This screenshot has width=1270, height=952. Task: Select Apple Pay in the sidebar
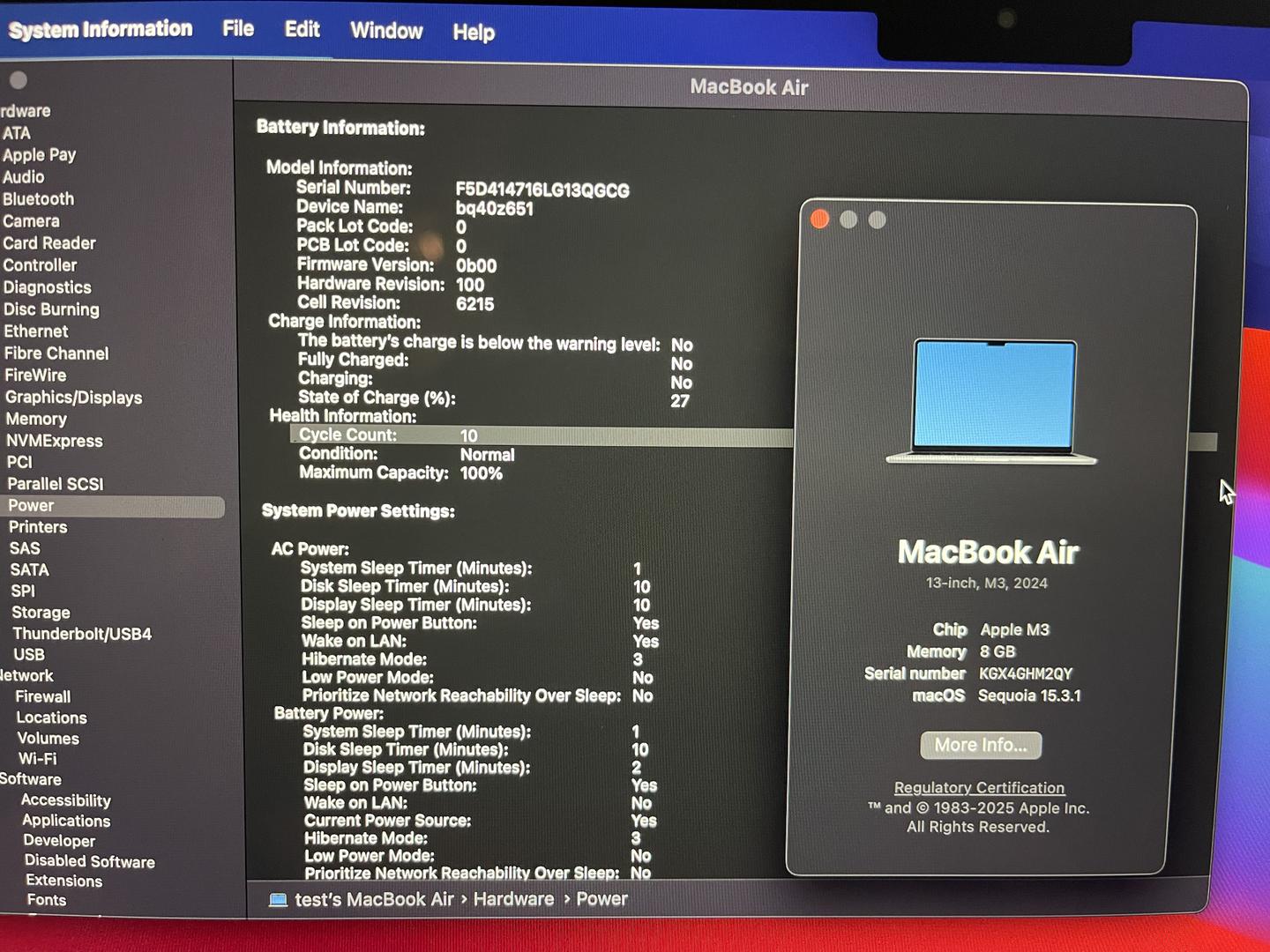(x=39, y=155)
